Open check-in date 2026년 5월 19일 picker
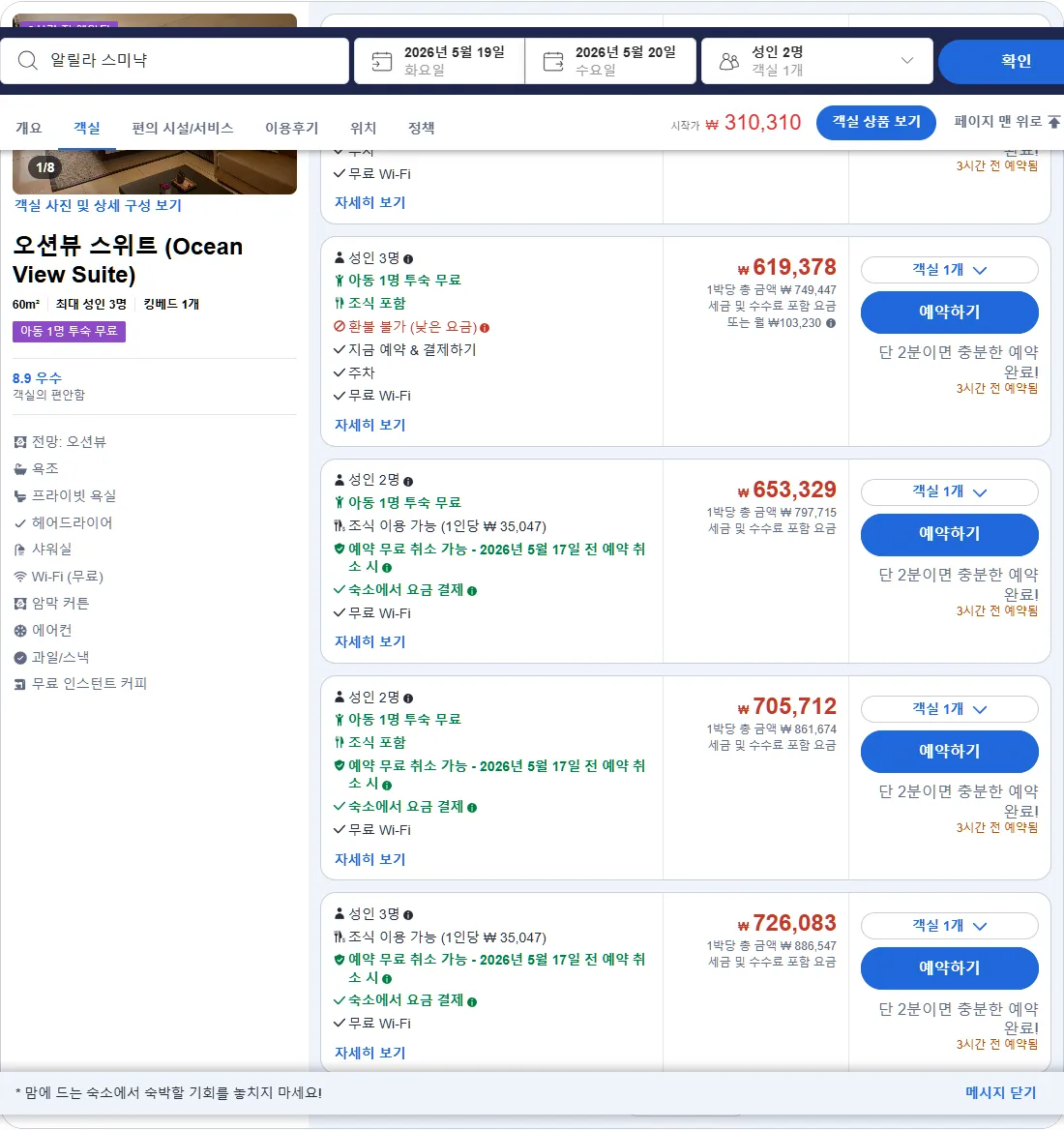This screenshot has height=1130, width=1064. [x=439, y=61]
